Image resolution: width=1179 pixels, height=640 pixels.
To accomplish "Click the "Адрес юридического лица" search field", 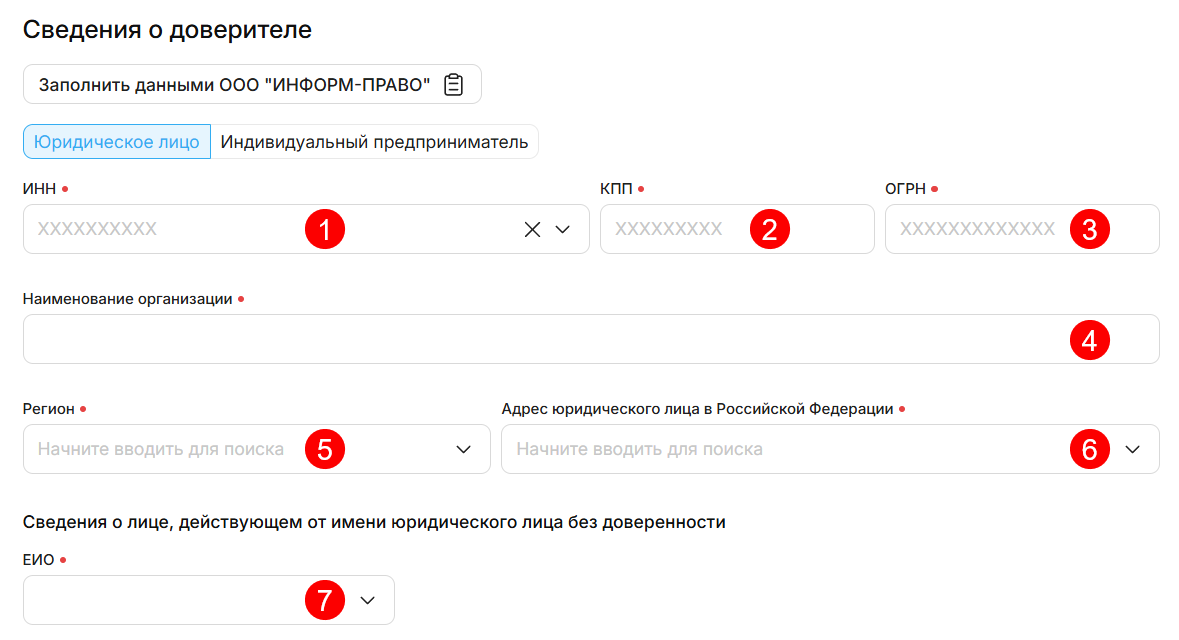I will (780, 449).
